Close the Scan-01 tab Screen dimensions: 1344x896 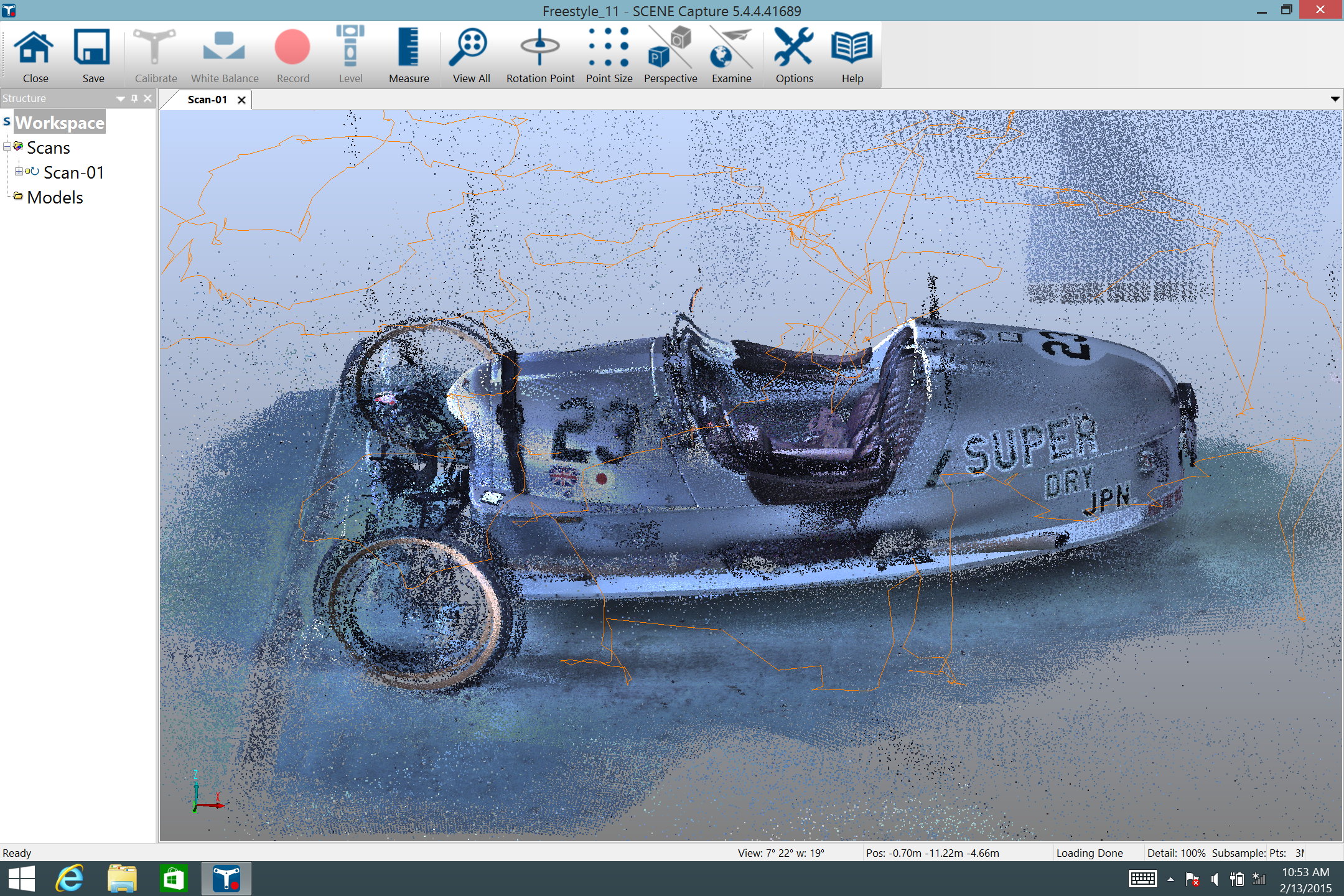(241, 100)
